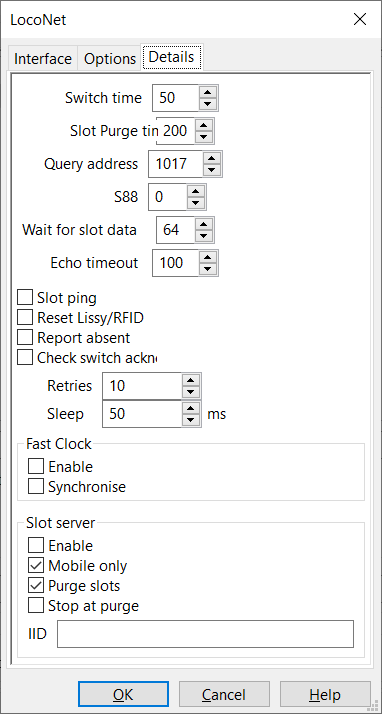Click the IID text field
Screen dimensions: 382x714
click(x=205, y=633)
